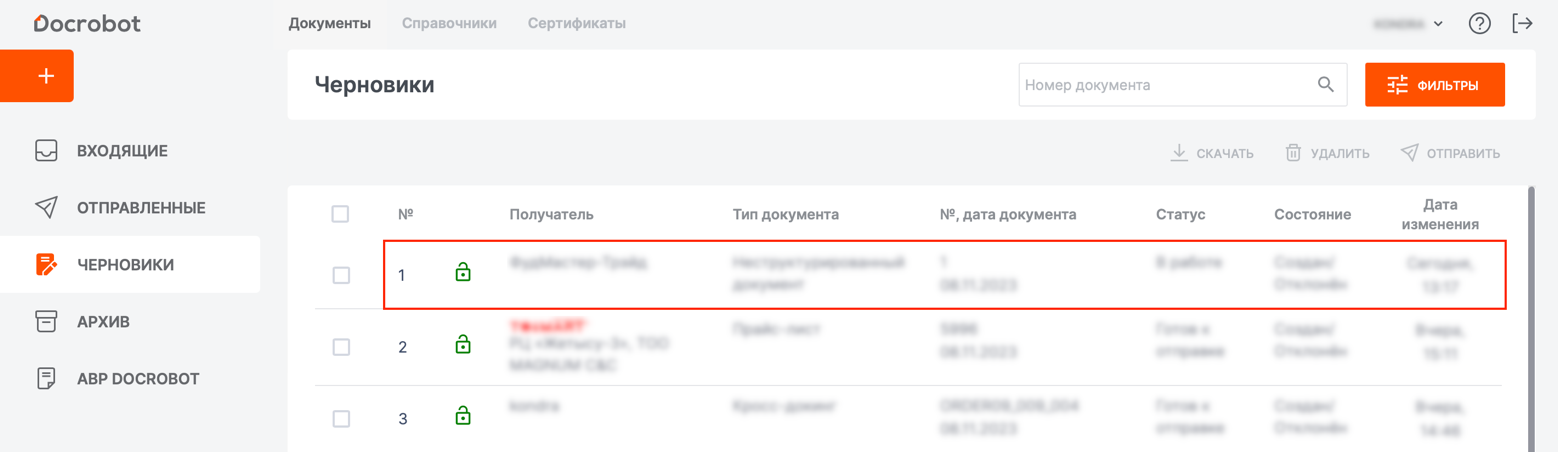Screen dimensions: 1558x452
Task: Click green lock icon in row 2
Action: click(462, 345)
